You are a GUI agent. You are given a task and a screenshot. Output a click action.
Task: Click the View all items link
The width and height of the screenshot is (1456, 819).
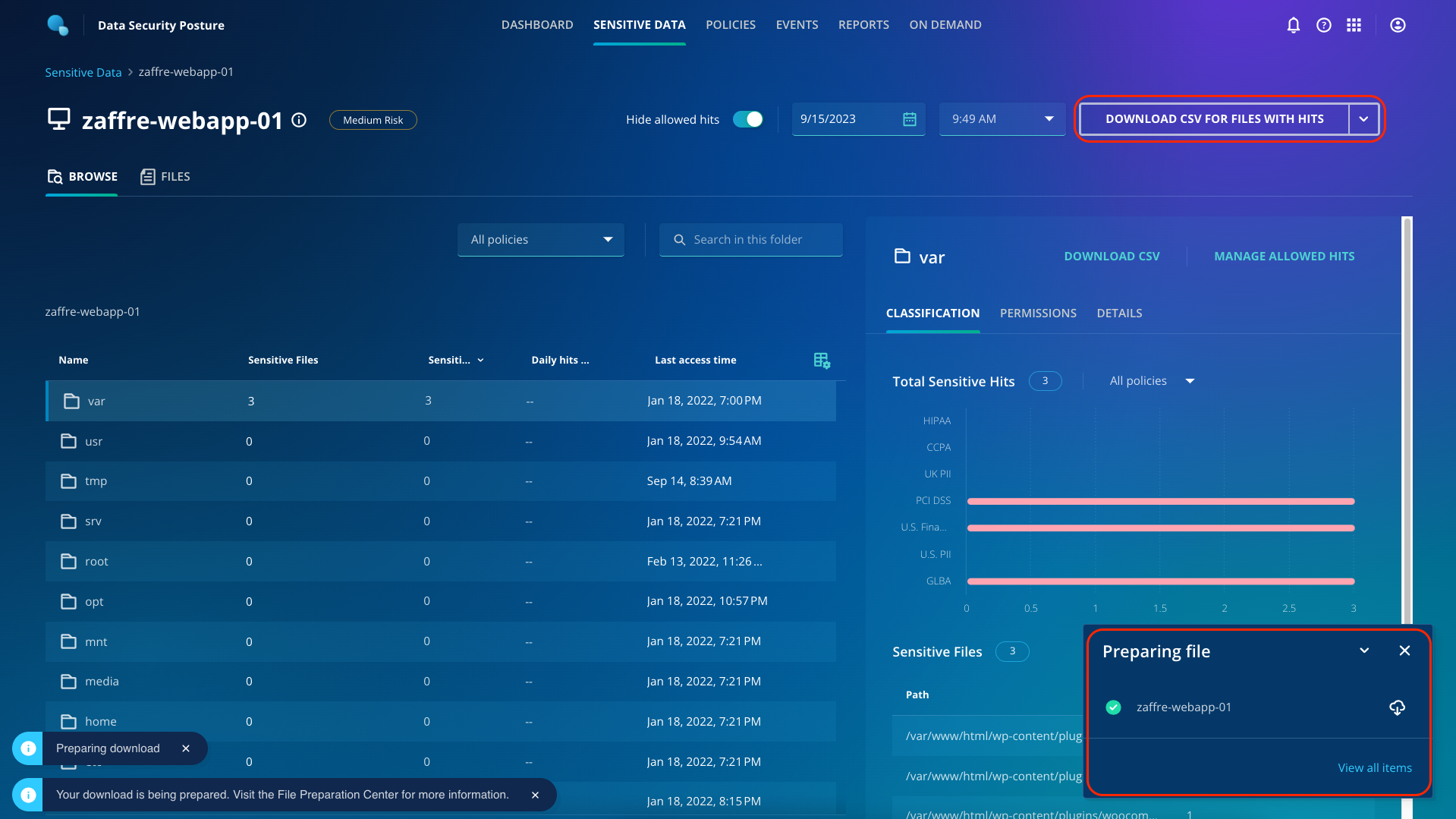coord(1374,768)
